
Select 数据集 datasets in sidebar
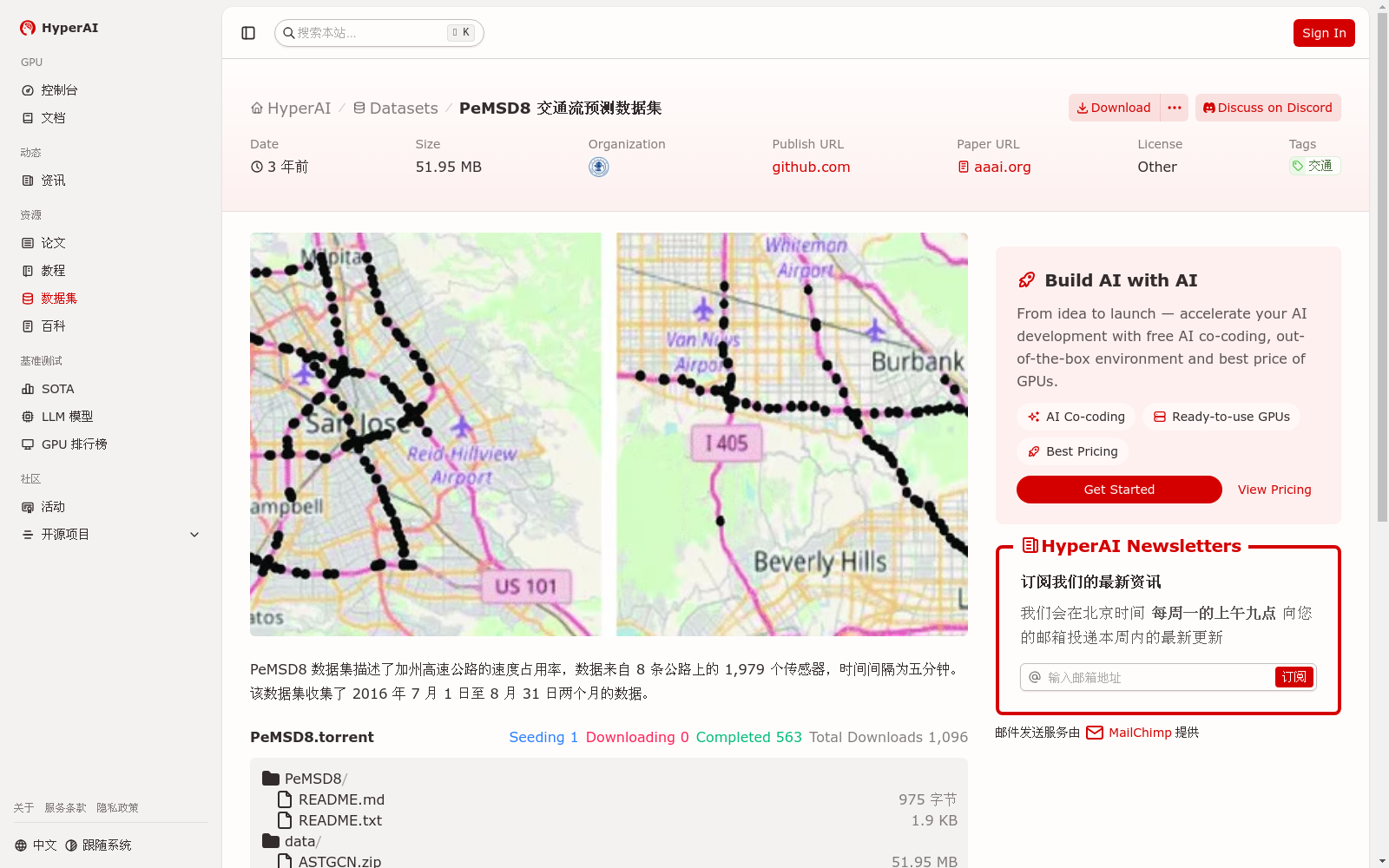pyautogui.click(x=111, y=299)
